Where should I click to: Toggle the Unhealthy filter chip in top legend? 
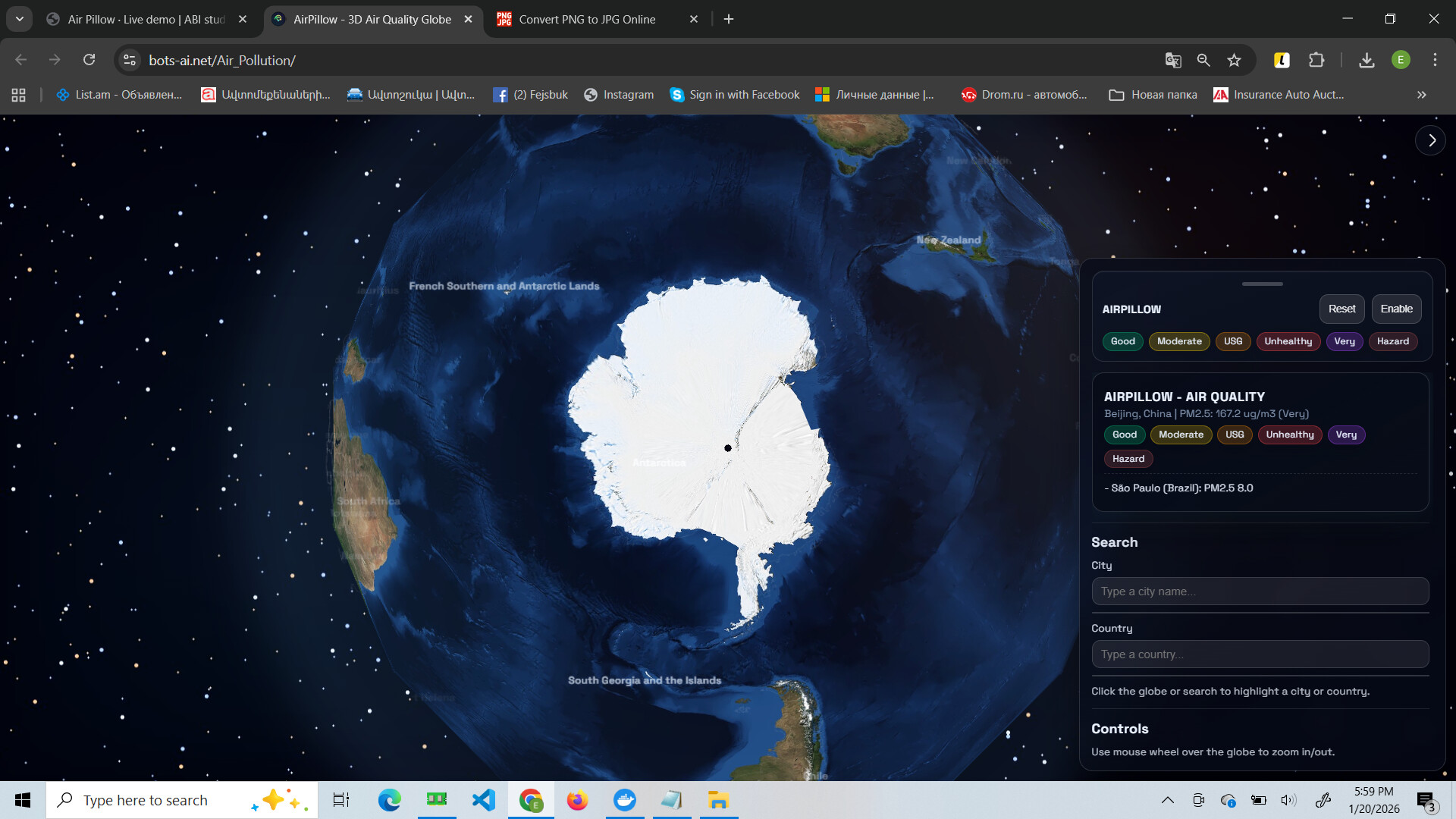pyautogui.click(x=1288, y=341)
